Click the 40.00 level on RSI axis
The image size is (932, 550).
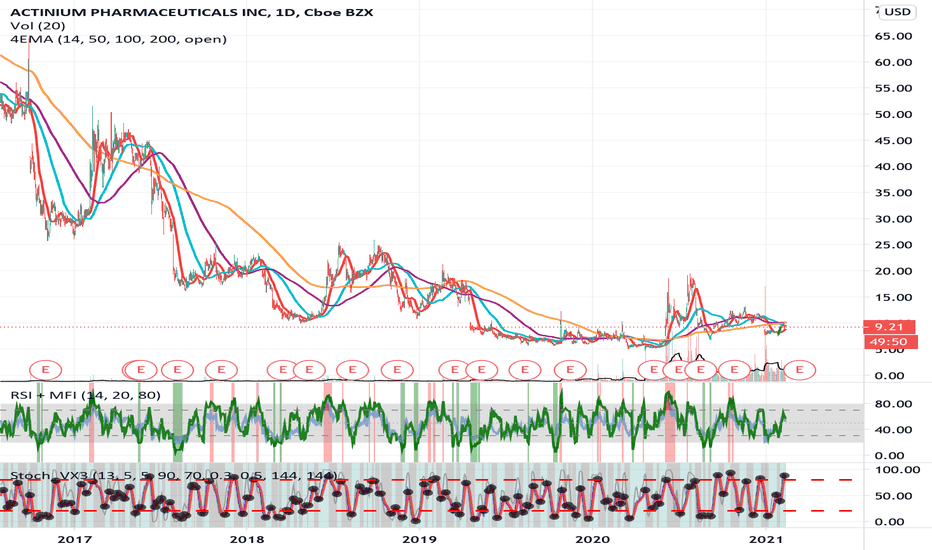click(x=893, y=430)
